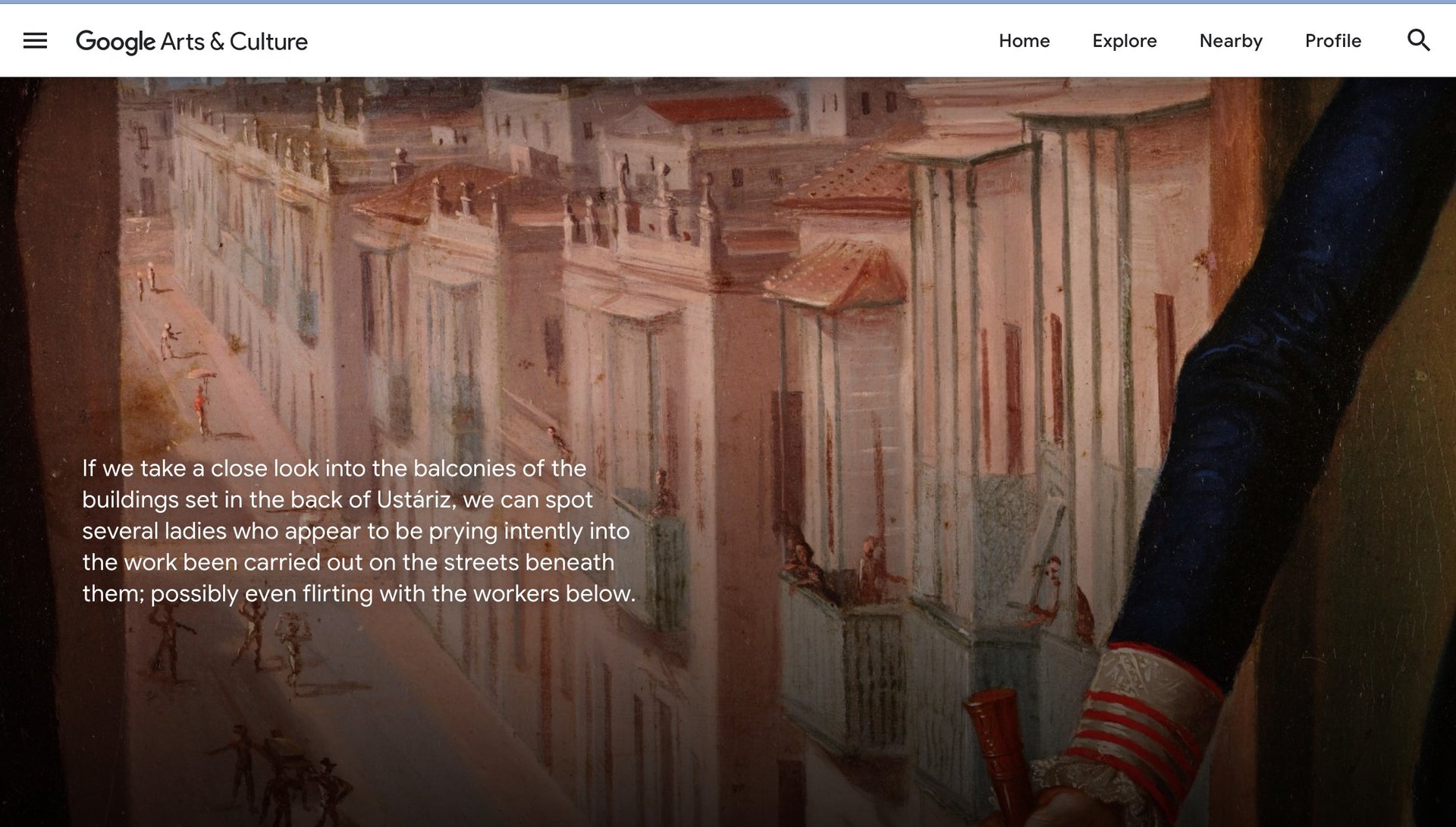Switch to the Explore section
The width and height of the screenshot is (1456, 827).
point(1124,41)
